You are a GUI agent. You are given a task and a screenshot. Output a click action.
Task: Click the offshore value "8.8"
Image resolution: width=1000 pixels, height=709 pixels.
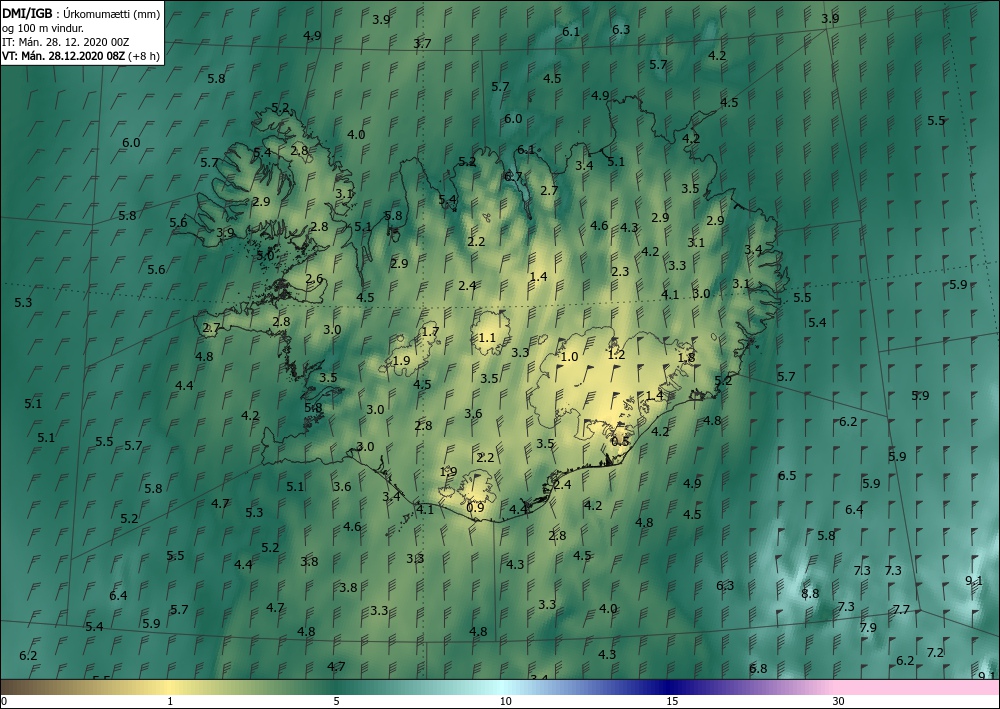[810, 594]
